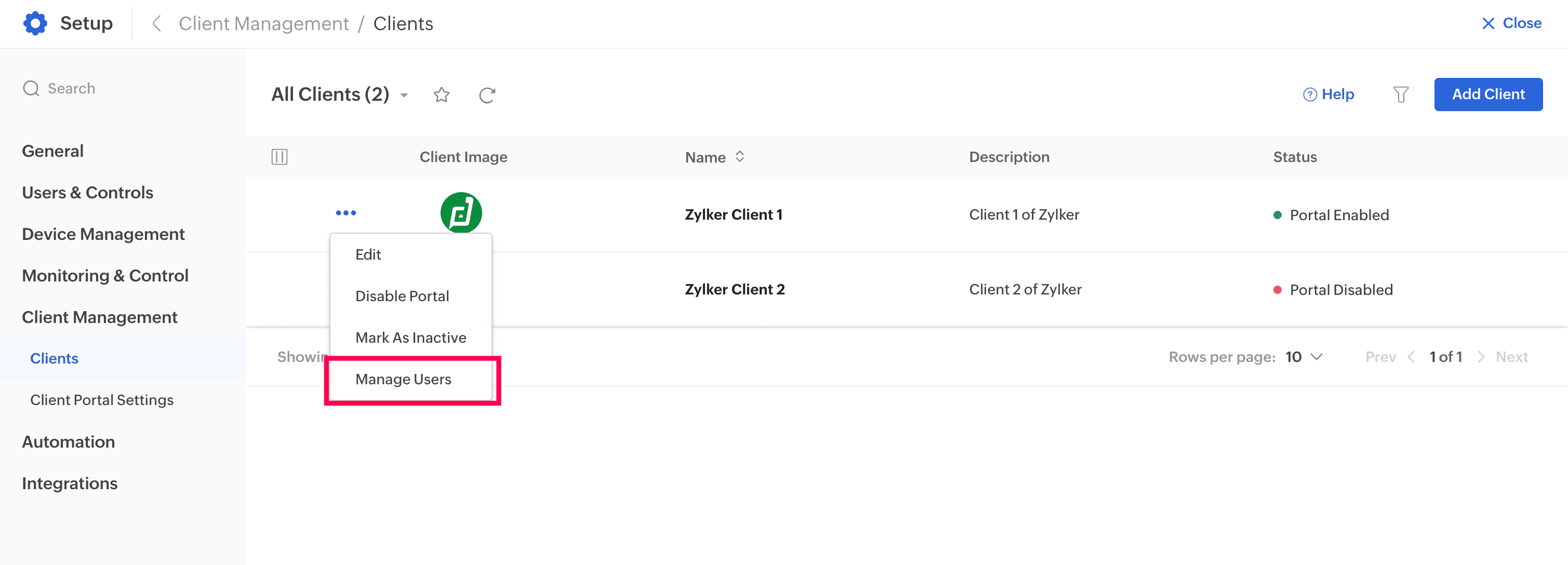This screenshot has width=1568, height=565.
Task: Close the Setup page
Action: [x=1511, y=23]
